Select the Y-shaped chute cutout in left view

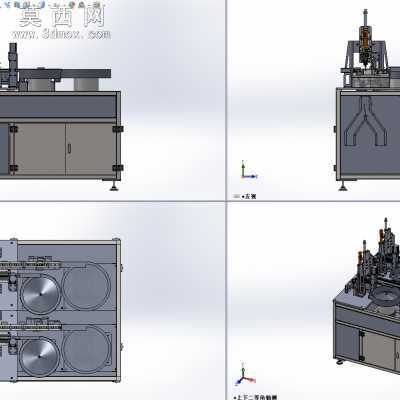tap(366, 121)
